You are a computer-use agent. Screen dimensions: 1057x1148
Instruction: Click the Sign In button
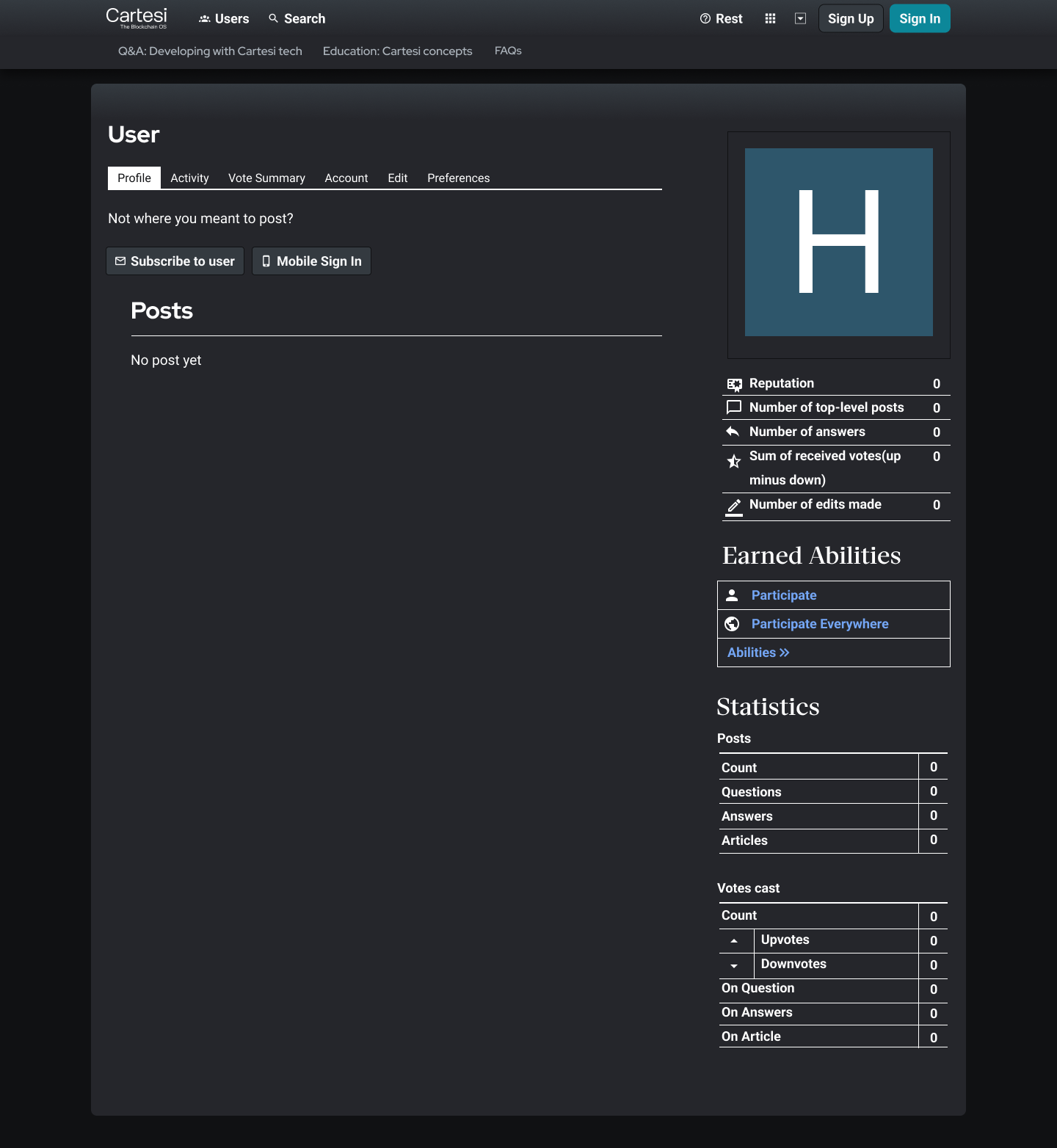point(919,19)
